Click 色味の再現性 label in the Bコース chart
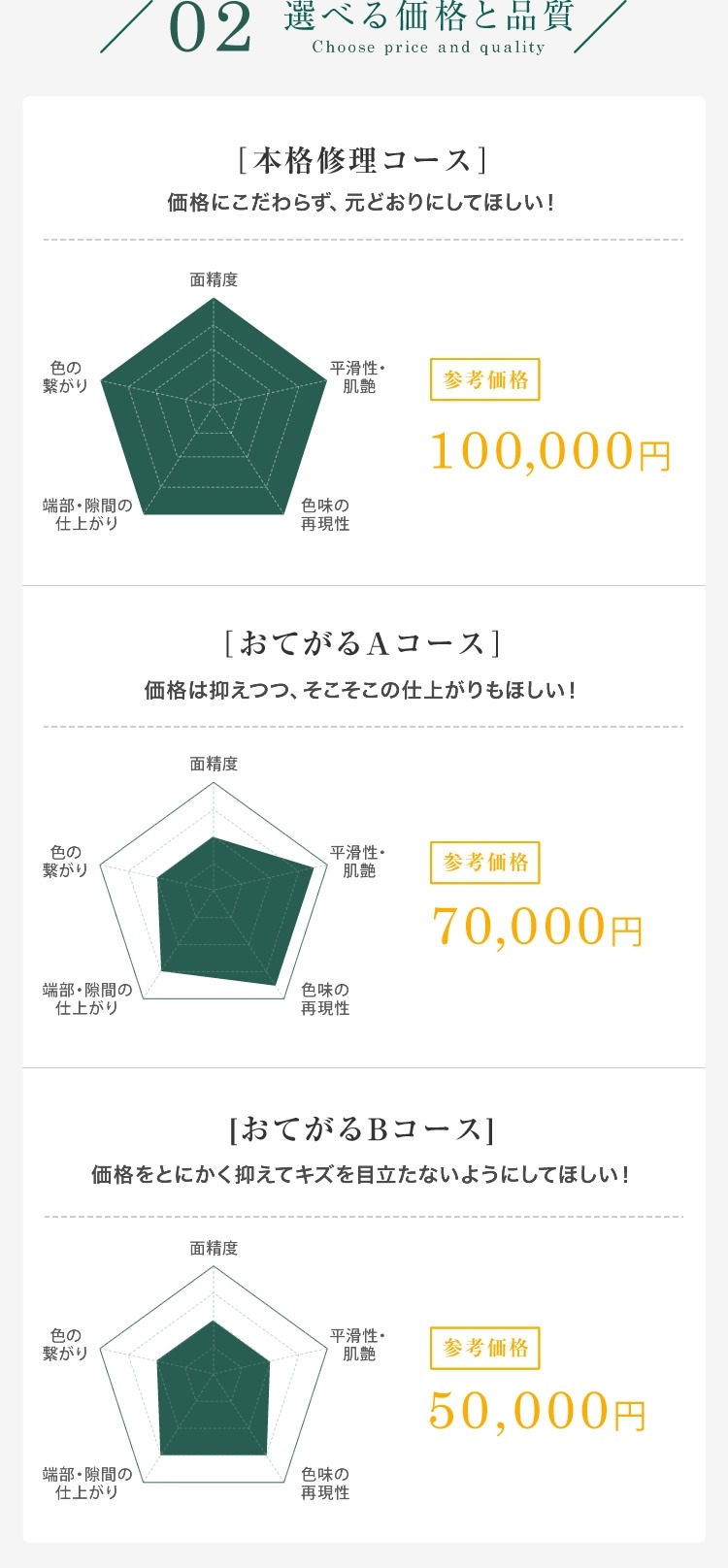This screenshot has height=1568, width=728. 324,1483
